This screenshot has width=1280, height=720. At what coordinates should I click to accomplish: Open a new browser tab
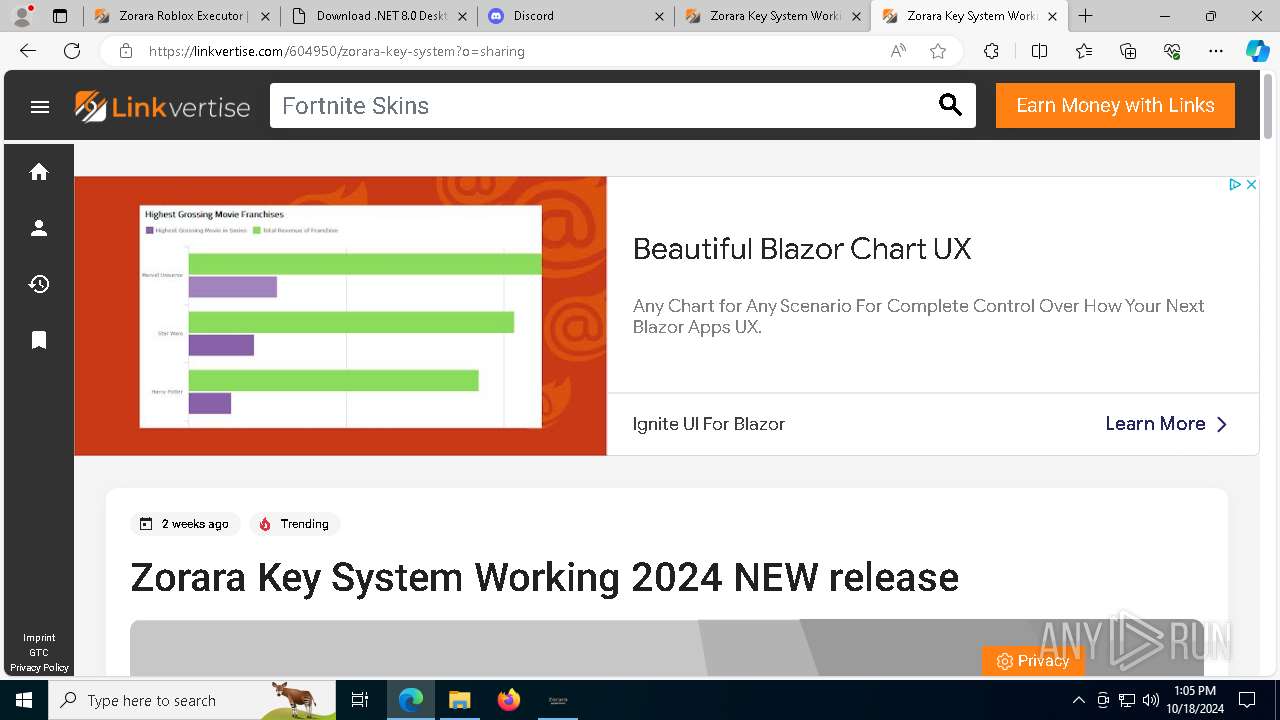(1086, 16)
